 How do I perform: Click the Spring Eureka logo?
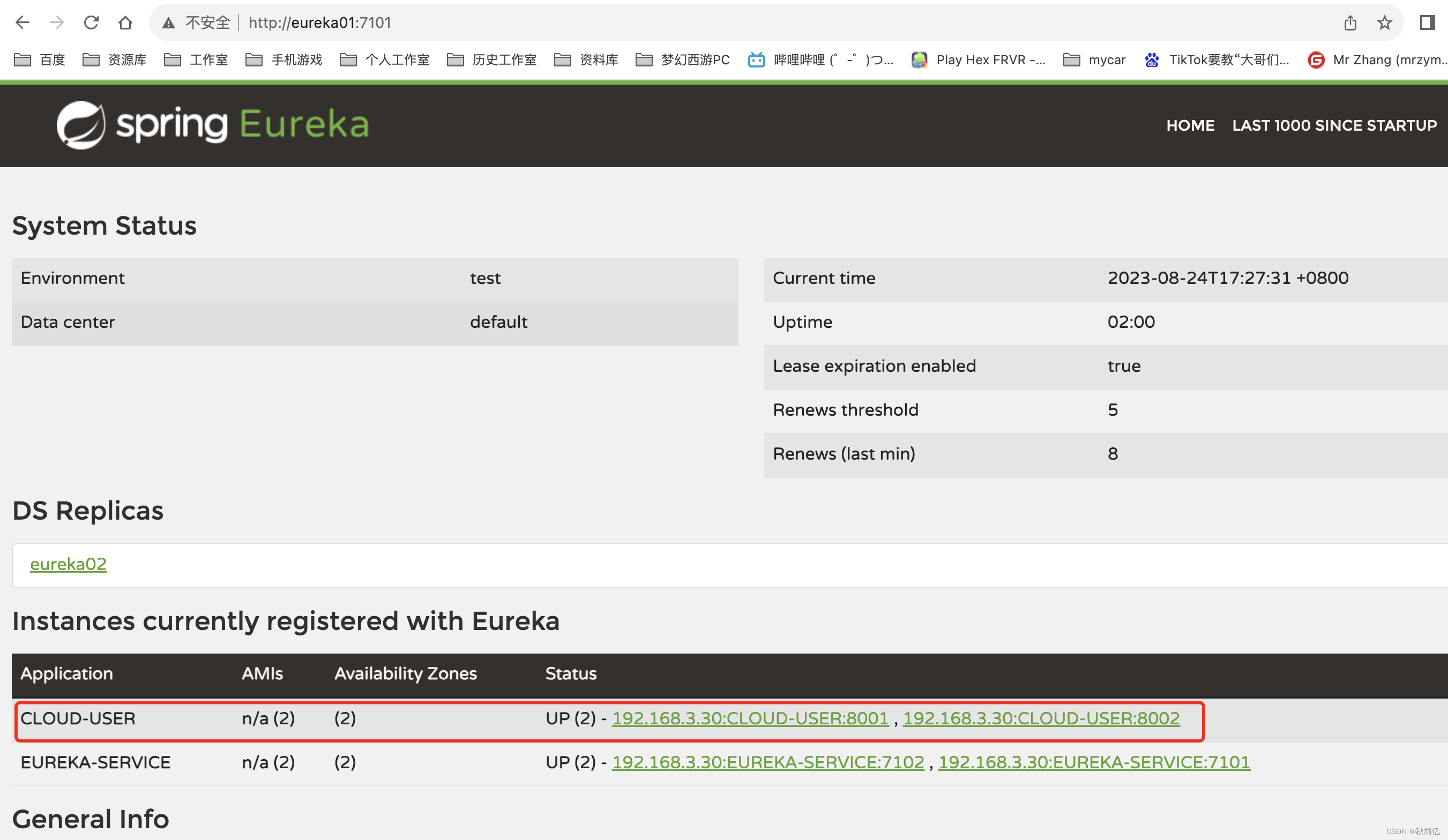tap(213, 125)
